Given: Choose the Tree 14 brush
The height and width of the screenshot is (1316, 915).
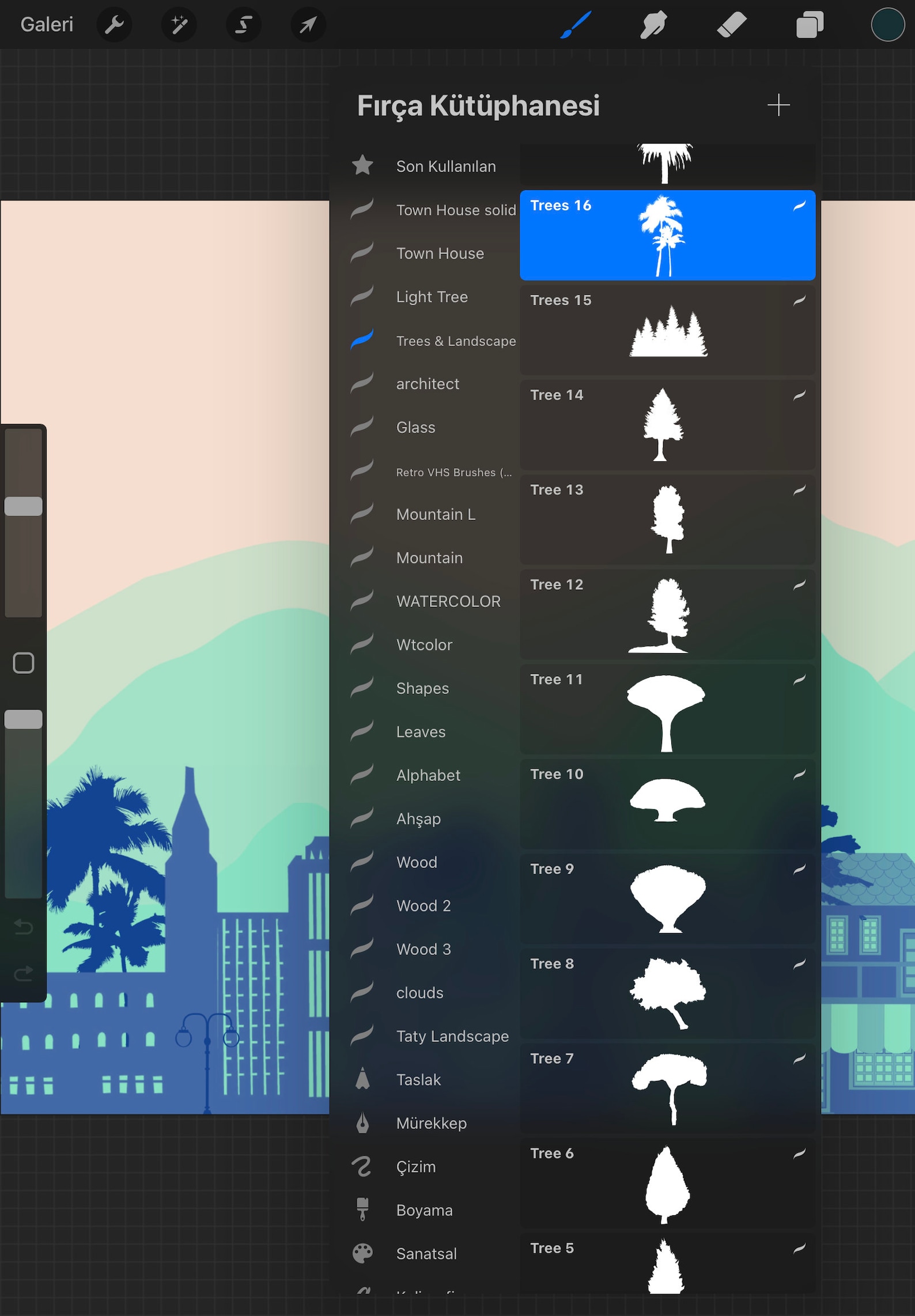Looking at the screenshot, I should pyautogui.click(x=667, y=425).
